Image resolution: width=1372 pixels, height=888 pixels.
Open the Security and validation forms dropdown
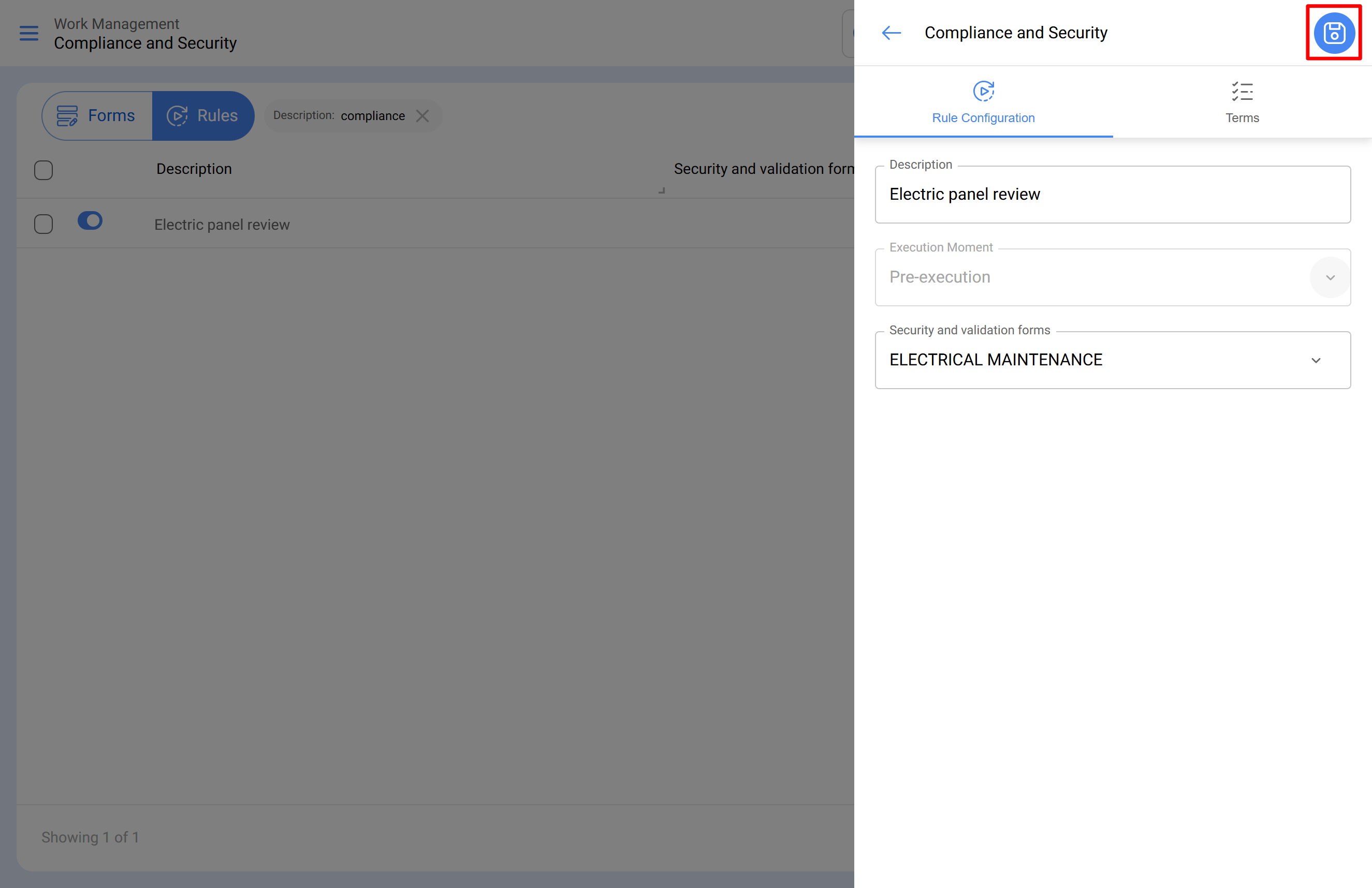coord(1316,360)
